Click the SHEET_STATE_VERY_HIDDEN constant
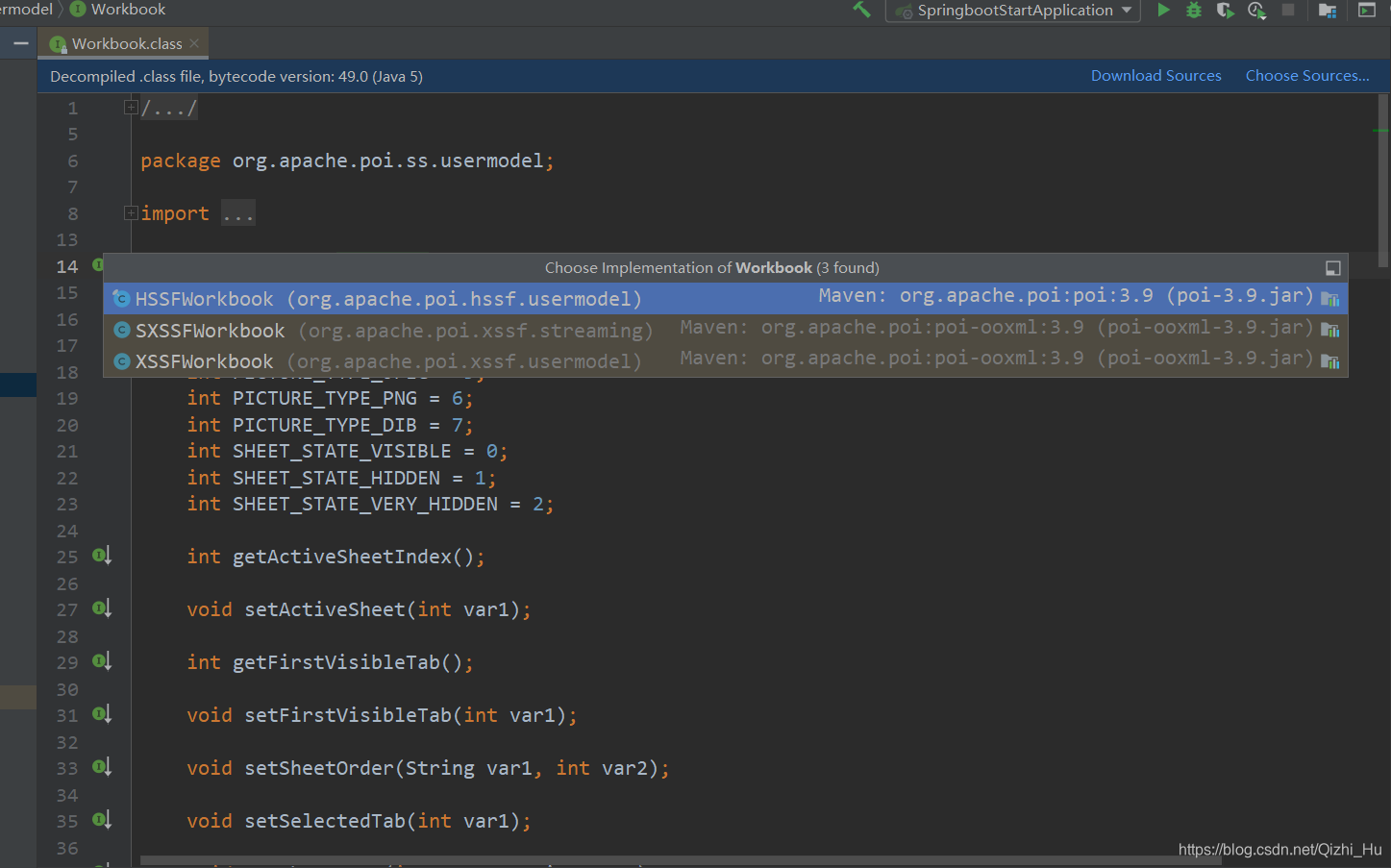 coord(365,504)
